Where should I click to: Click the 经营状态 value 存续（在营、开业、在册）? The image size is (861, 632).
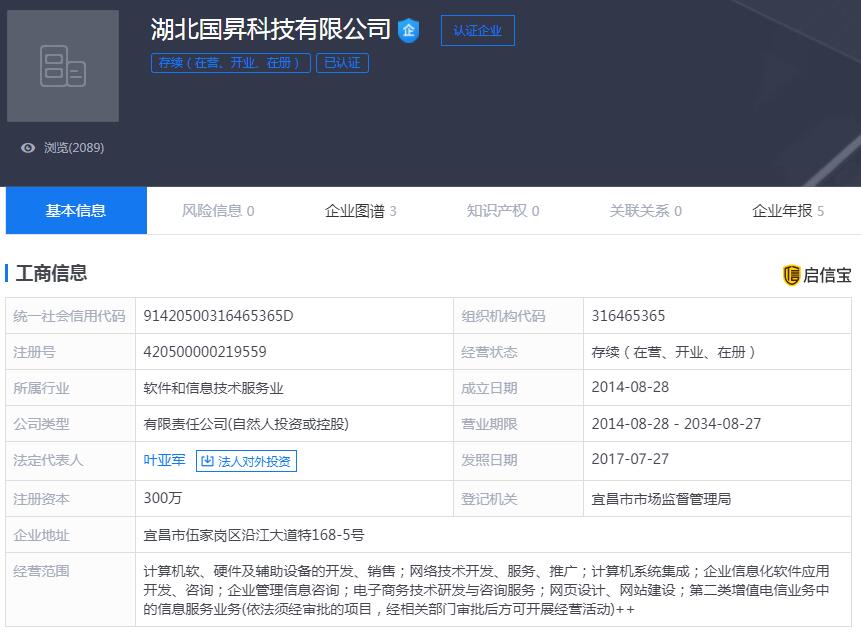pyautogui.click(x=674, y=352)
